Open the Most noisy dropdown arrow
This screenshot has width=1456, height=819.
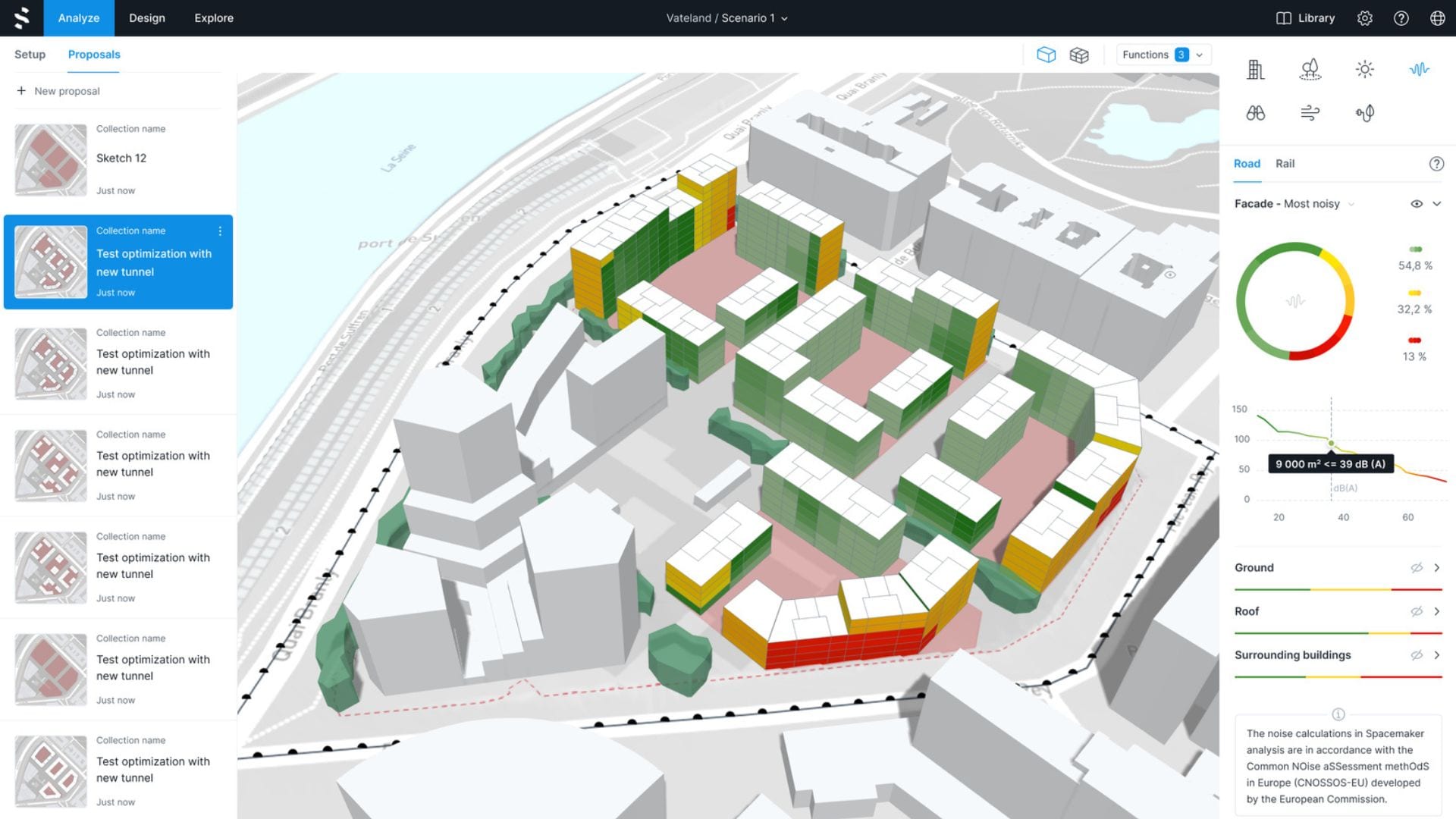coord(1351,204)
